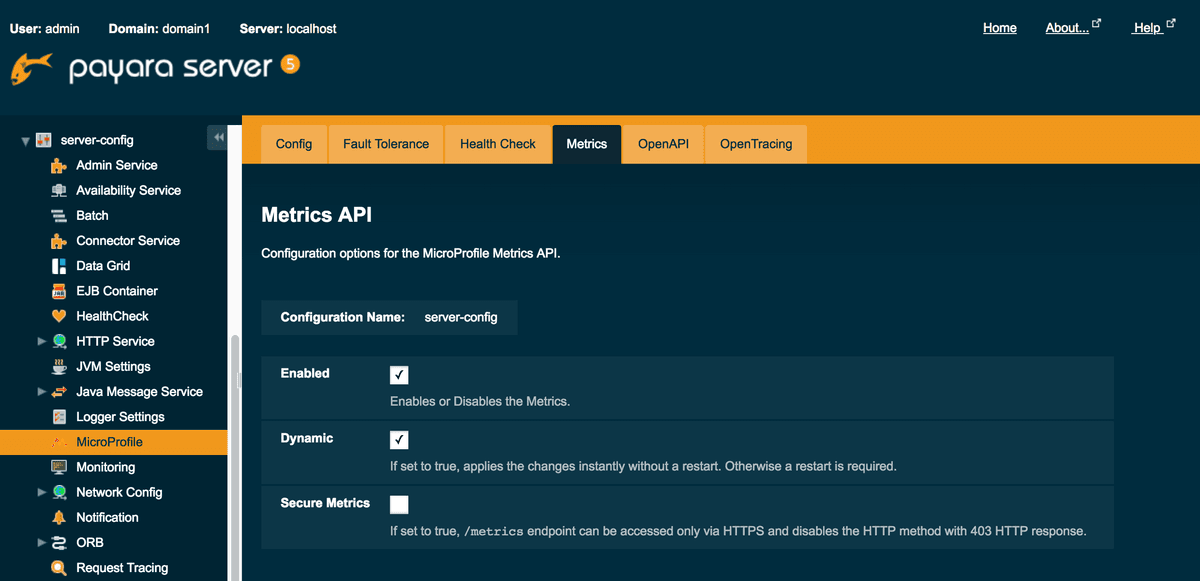Screen dimensions: 1200x581
Task: Click the sidebar splitter resize handle
Action: pyautogui.click(x=239, y=380)
